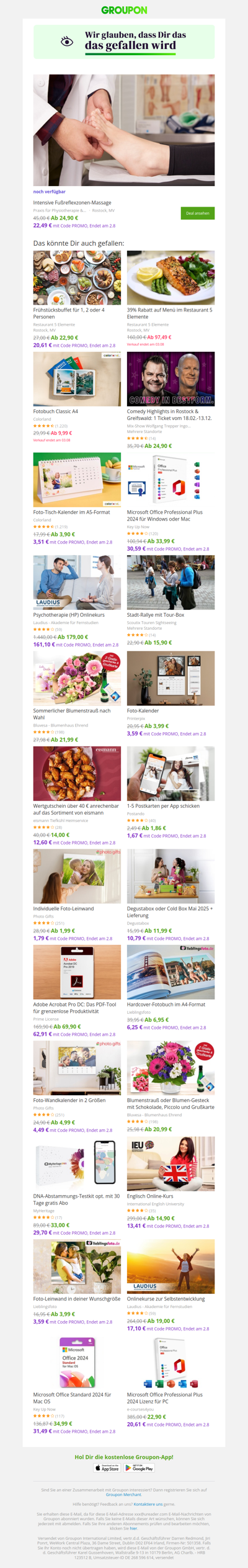Open the Frühstücksbuffet deal image
Screen dimensions: 248x1568
click(x=77, y=277)
